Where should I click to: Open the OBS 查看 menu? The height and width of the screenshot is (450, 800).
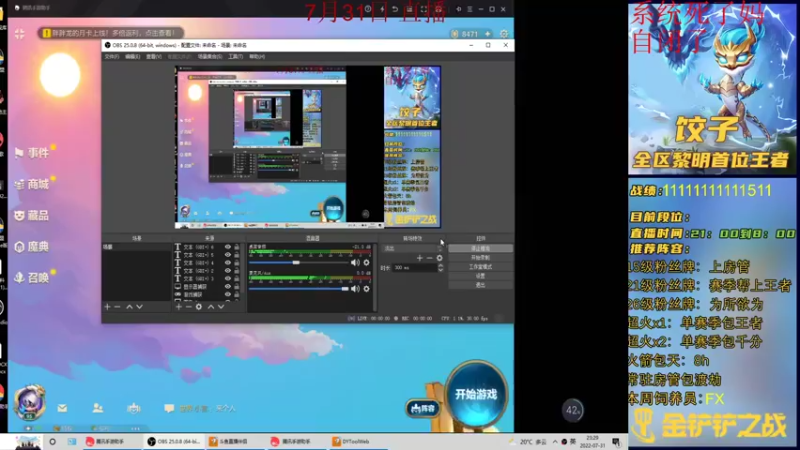point(154,57)
